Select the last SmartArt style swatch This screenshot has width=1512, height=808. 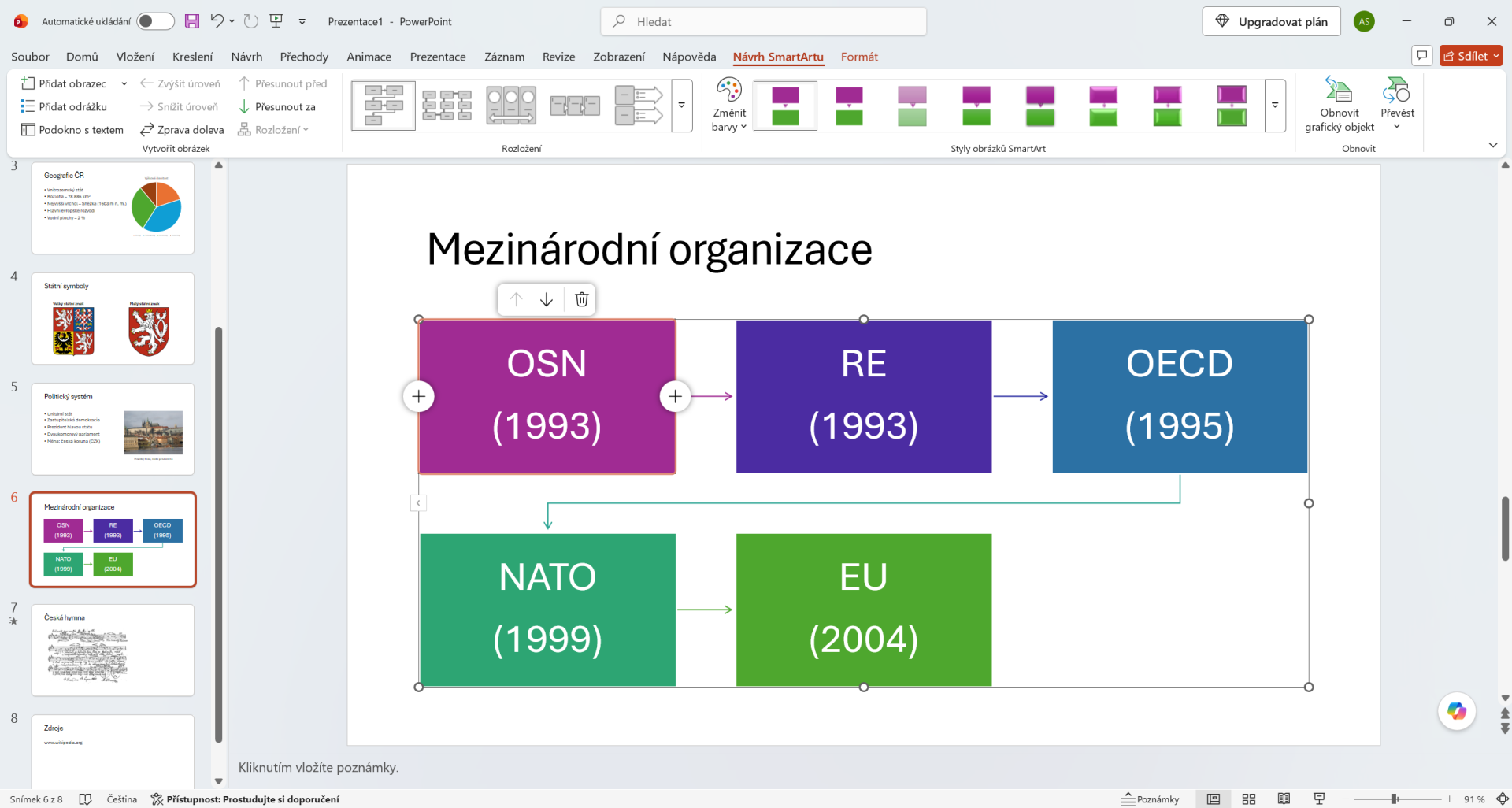tap(1232, 106)
